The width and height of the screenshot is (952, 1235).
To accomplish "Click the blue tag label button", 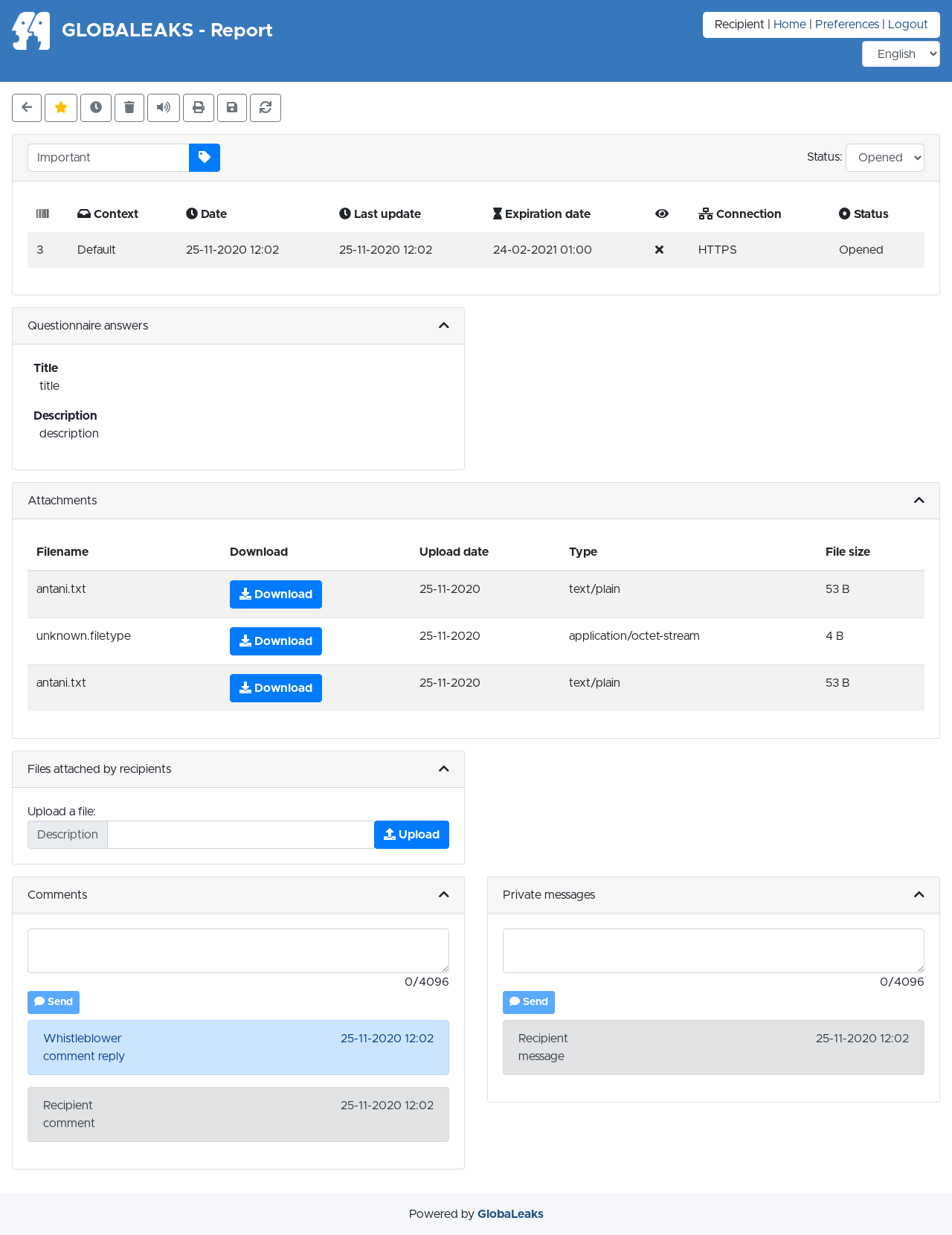I will 205,158.
